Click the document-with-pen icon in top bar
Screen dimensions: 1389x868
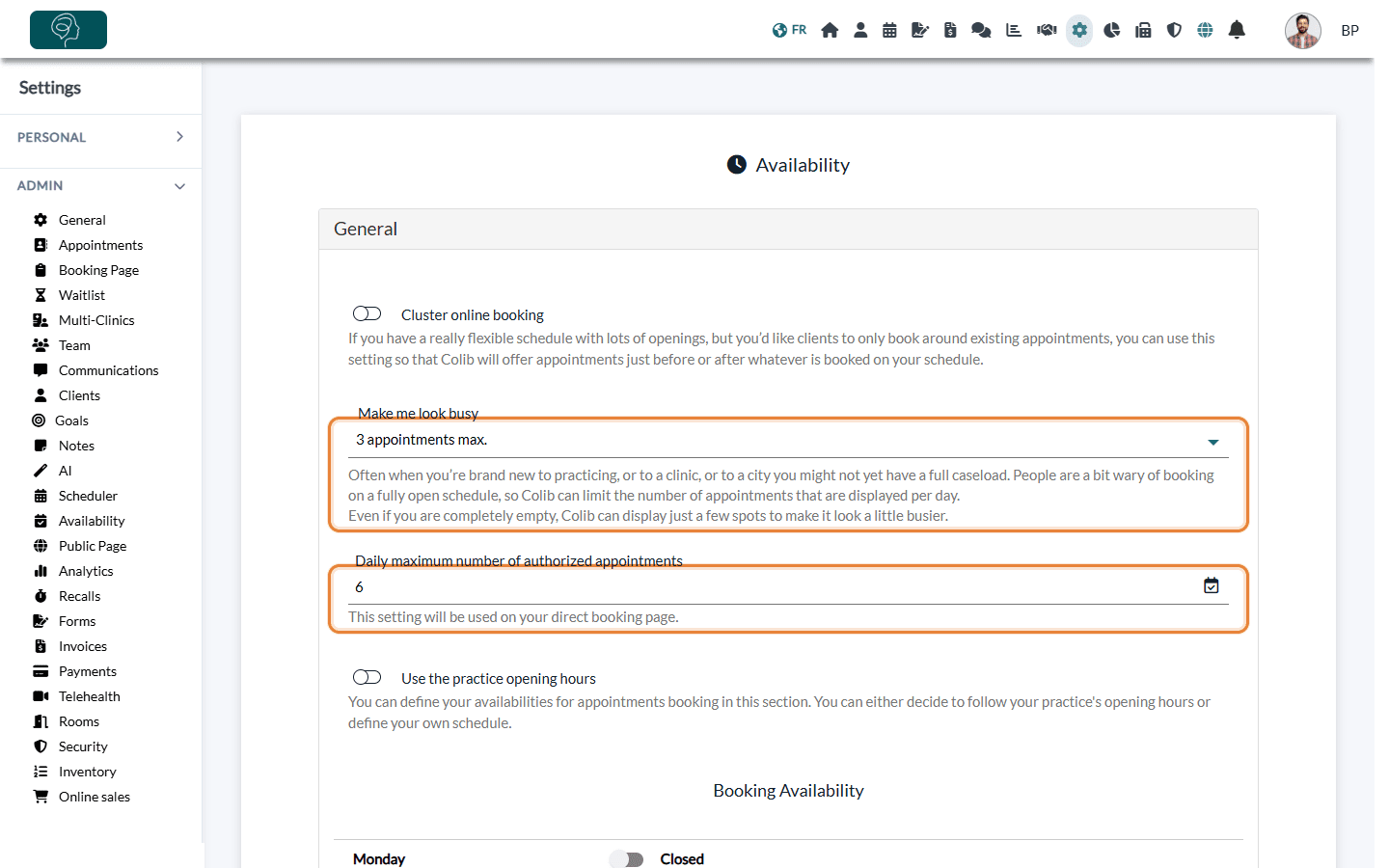click(920, 30)
